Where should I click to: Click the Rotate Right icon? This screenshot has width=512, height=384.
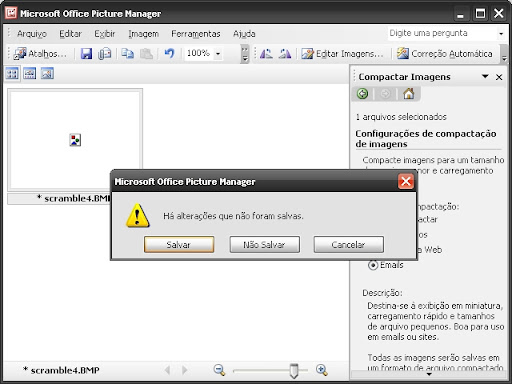(x=285, y=54)
